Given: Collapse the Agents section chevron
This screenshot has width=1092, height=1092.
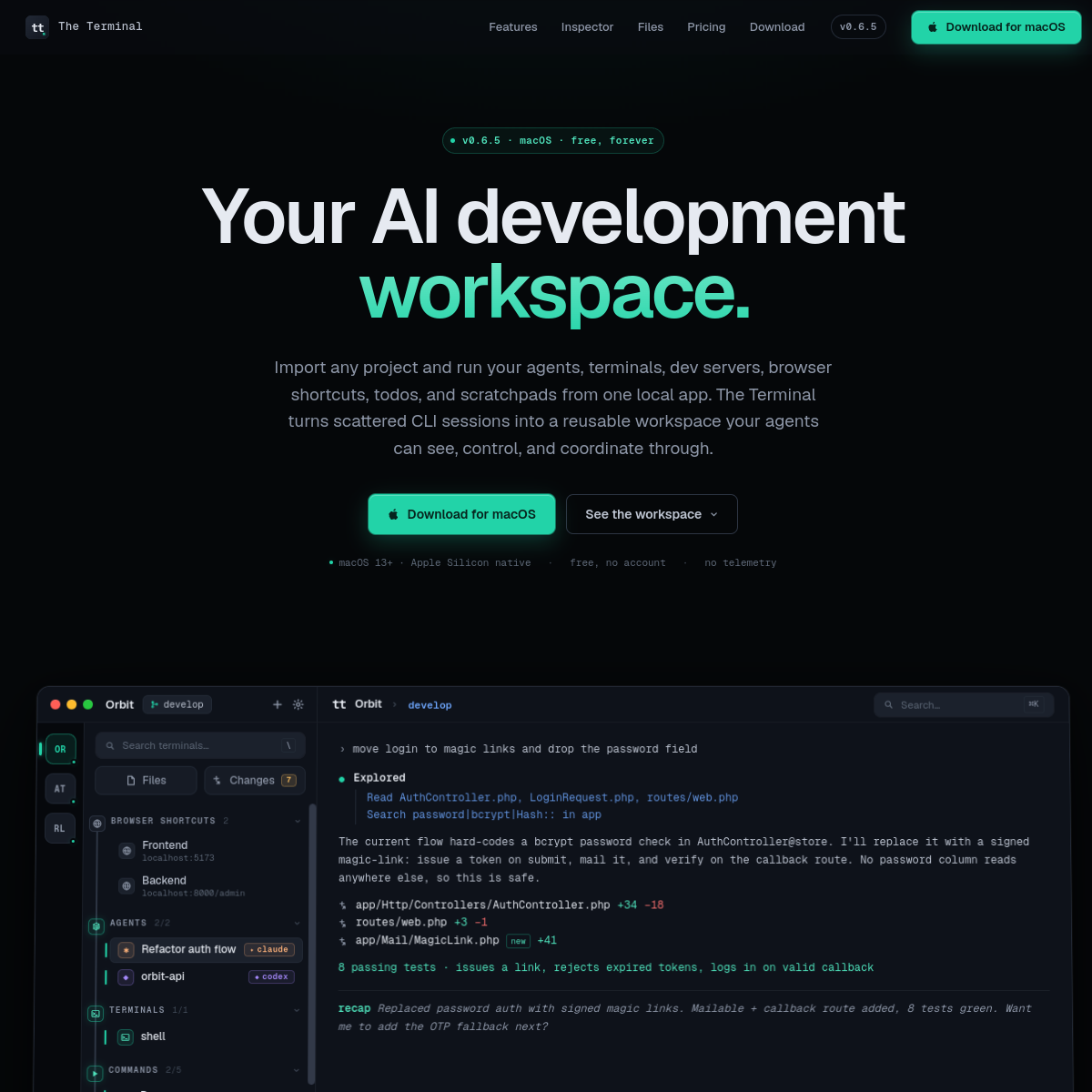Looking at the screenshot, I should 297,923.
